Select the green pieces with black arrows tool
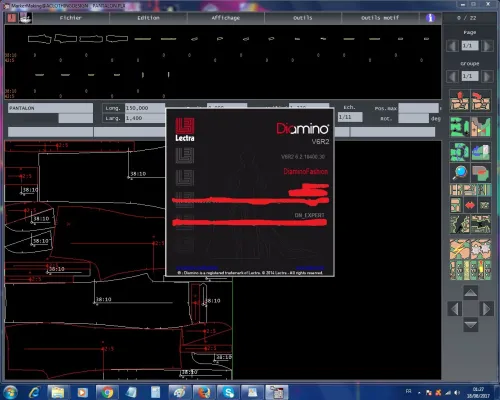This screenshot has width=500, height=400. tap(459, 127)
